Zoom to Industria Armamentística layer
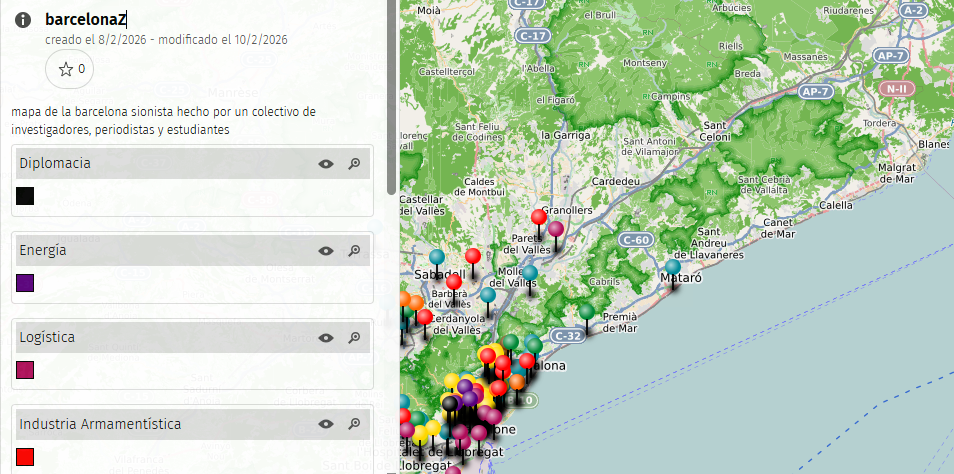 click(x=354, y=424)
